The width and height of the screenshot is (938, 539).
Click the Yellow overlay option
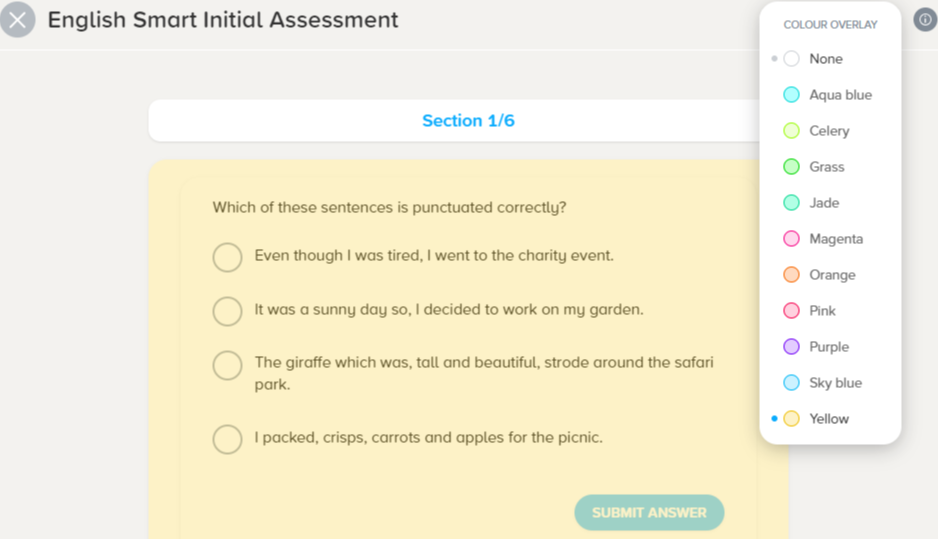[791, 419]
